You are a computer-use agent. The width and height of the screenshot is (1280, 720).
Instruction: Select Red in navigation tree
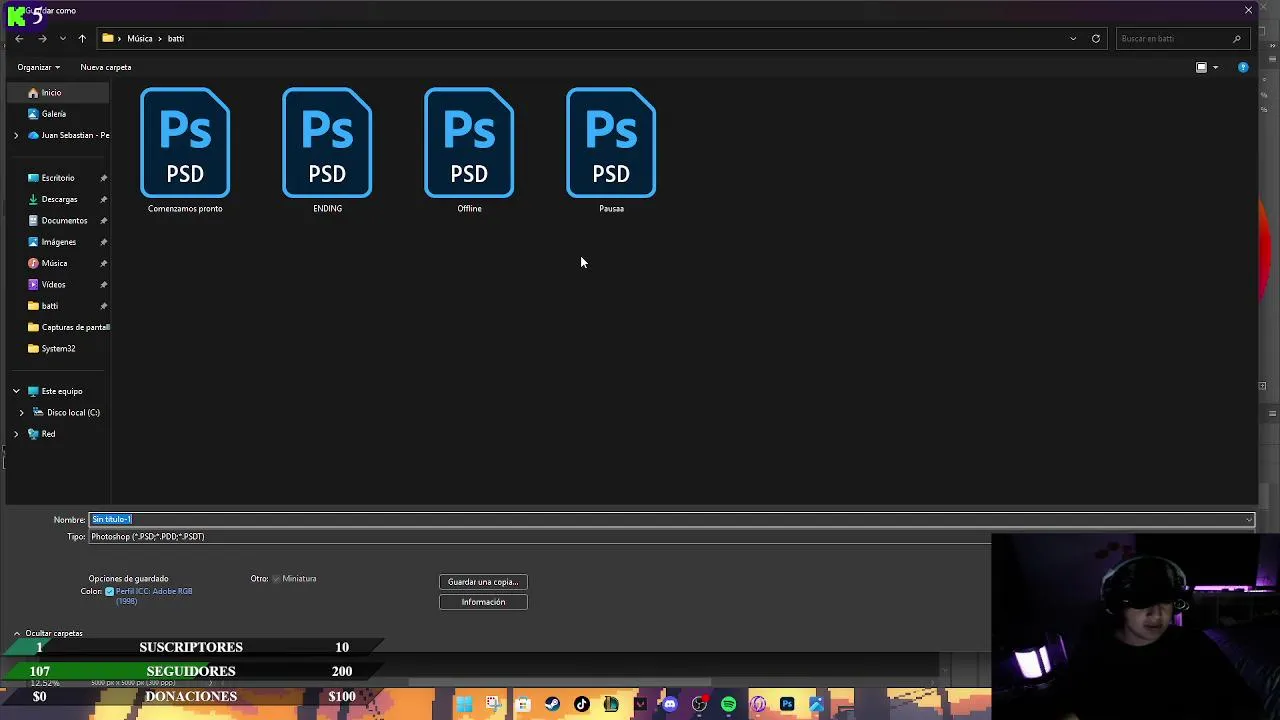48,434
